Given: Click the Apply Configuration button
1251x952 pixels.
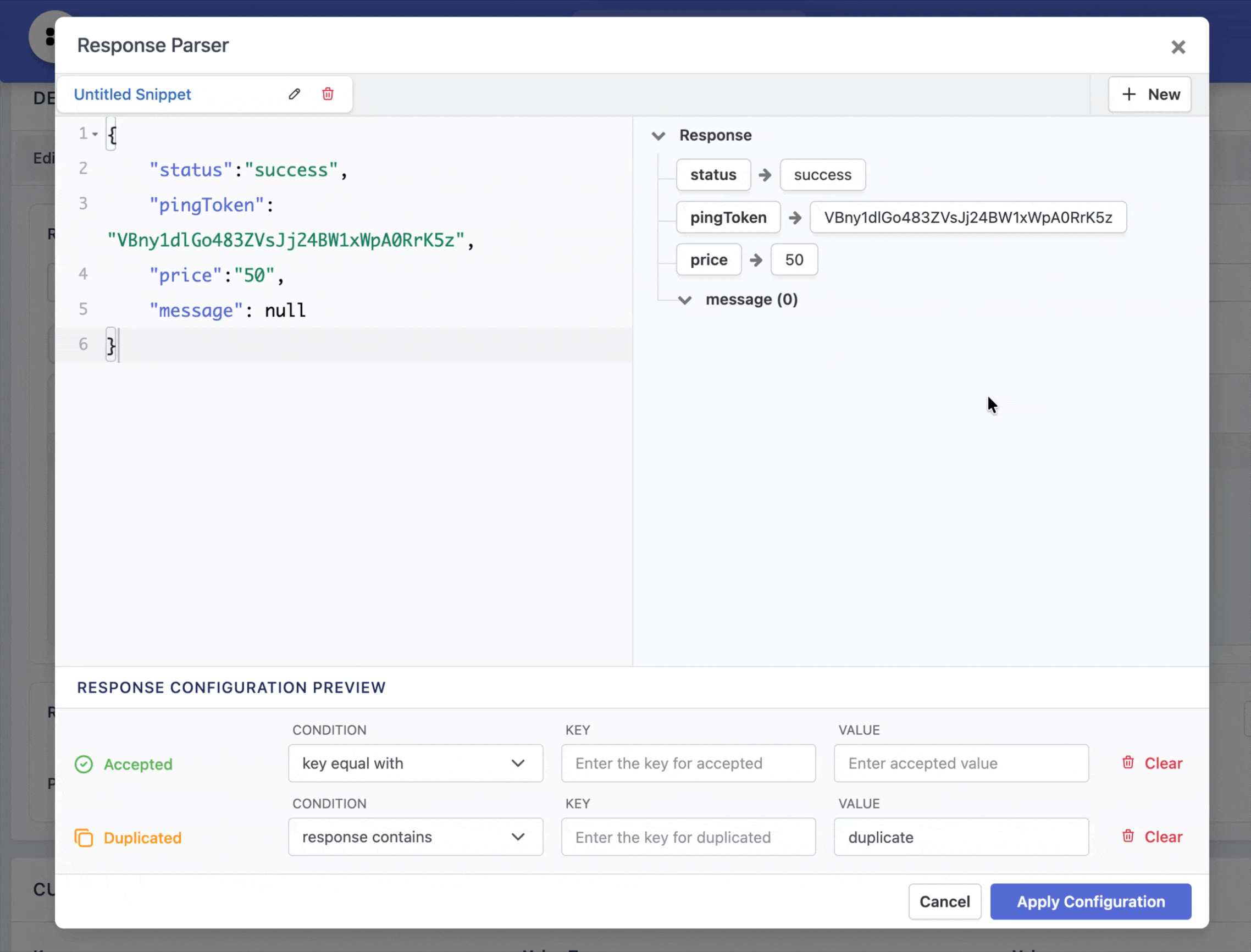Looking at the screenshot, I should coord(1090,901).
